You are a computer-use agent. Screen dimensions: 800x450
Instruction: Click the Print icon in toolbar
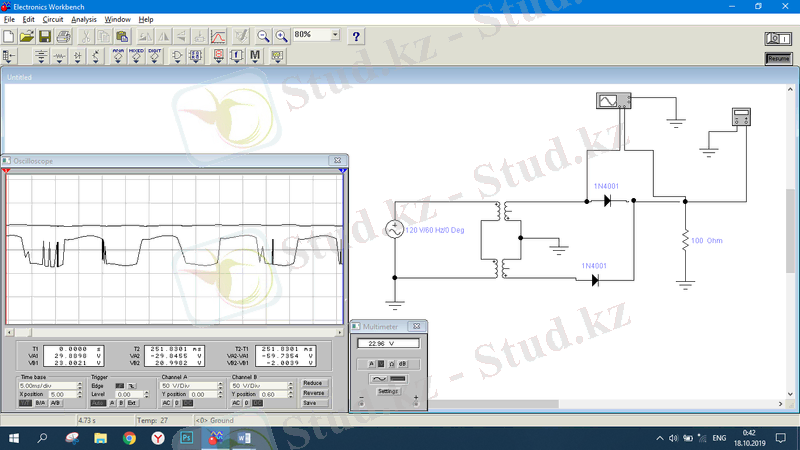click(x=62, y=36)
